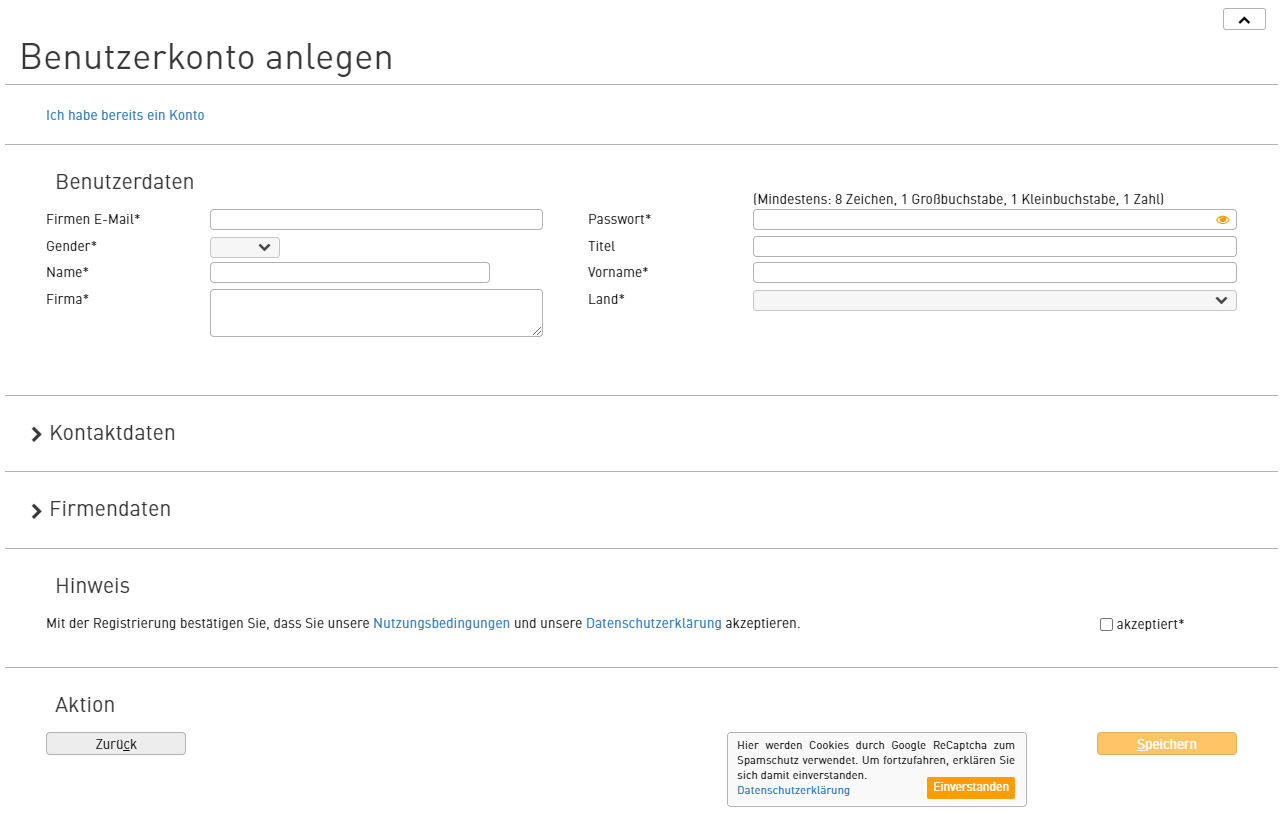Screen dimensions: 1287x817
Task: Select the Titel text field
Action: [x=994, y=247]
